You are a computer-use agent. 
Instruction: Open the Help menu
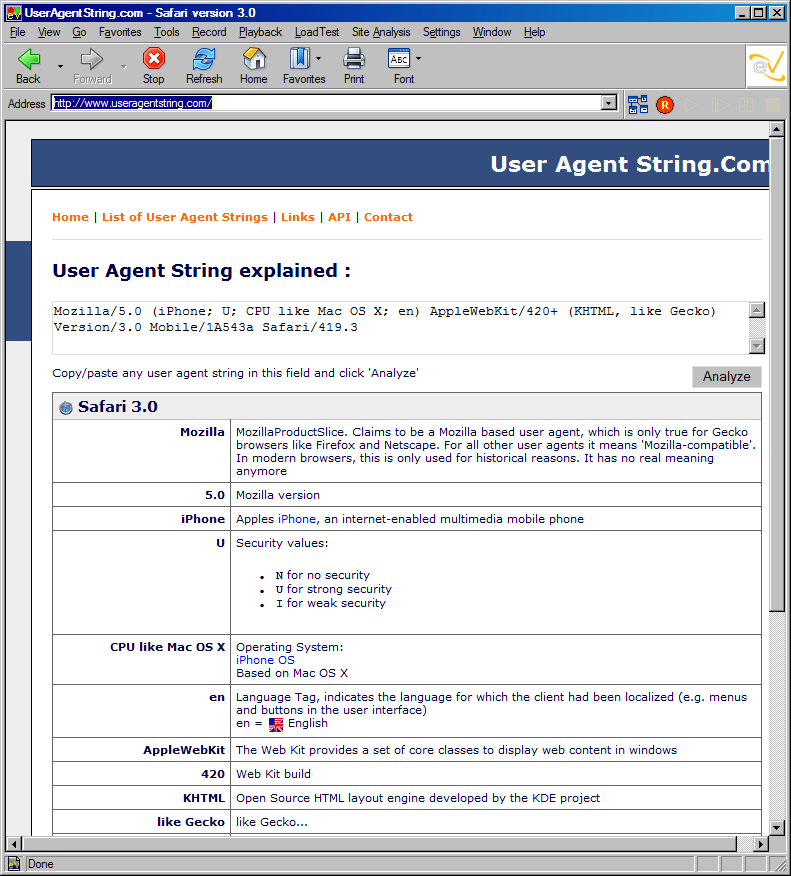[535, 32]
